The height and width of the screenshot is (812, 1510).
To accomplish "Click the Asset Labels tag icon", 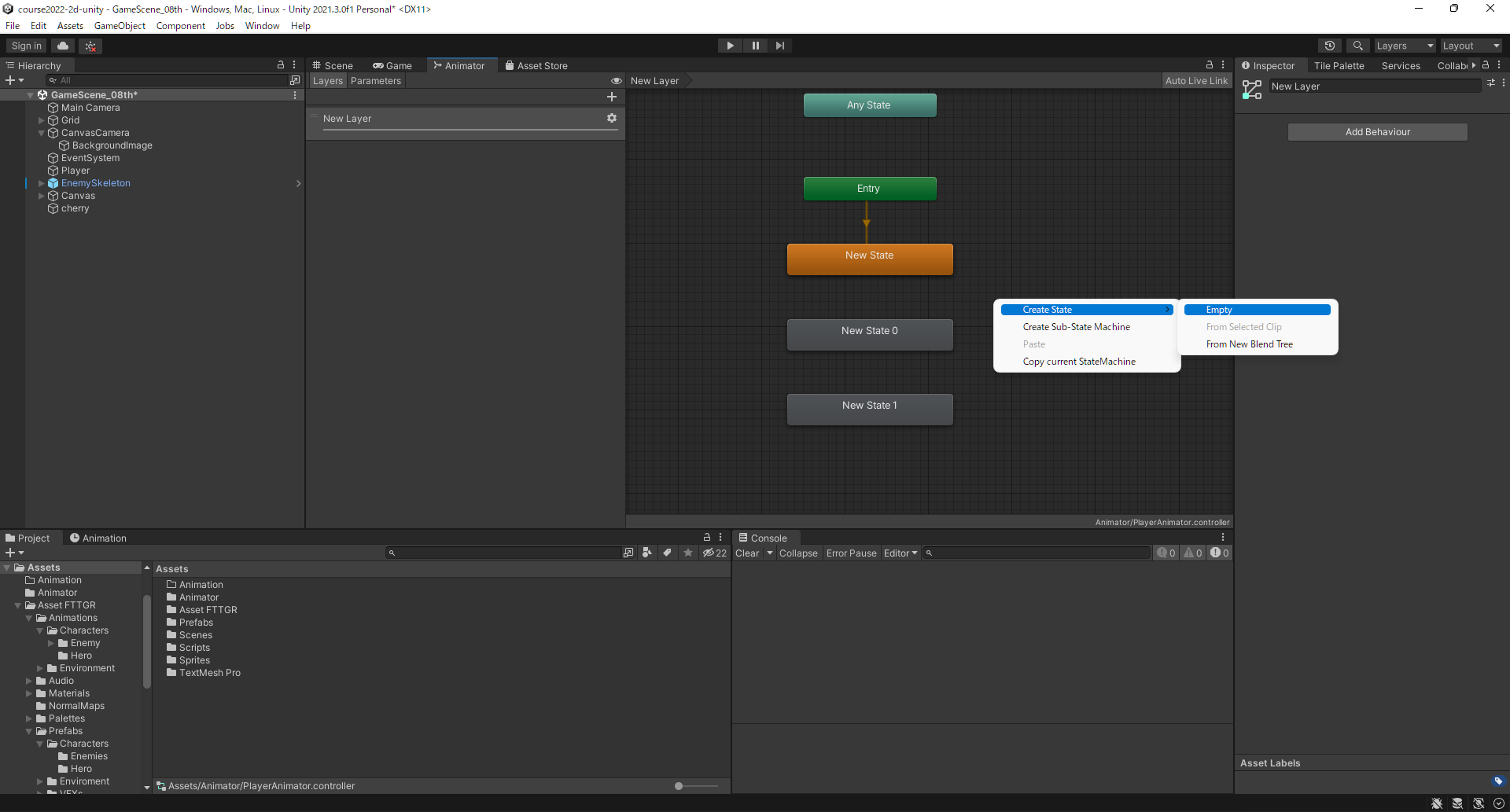I will coord(1497,781).
